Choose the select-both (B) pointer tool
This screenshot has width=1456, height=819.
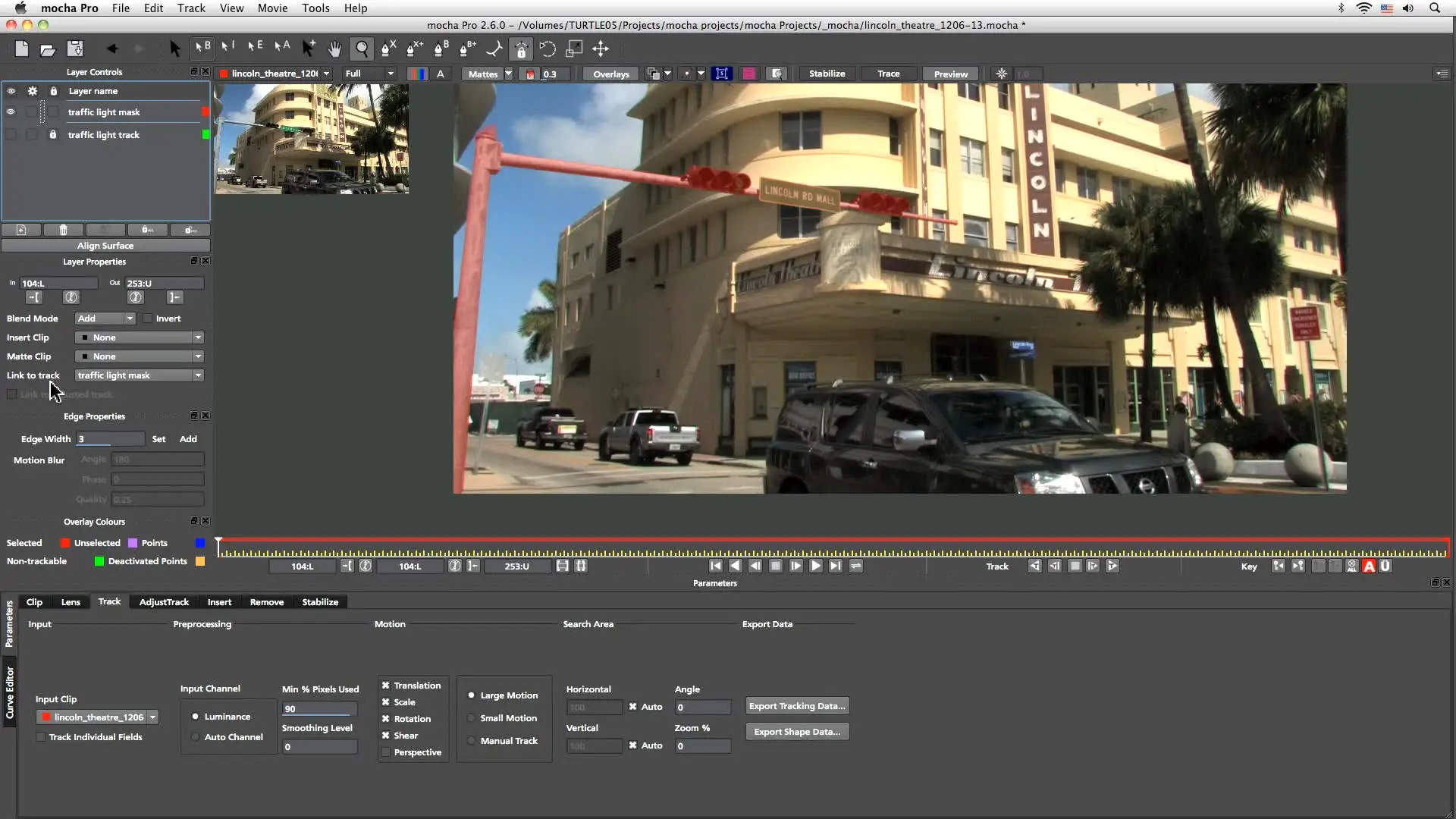tap(202, 48)
